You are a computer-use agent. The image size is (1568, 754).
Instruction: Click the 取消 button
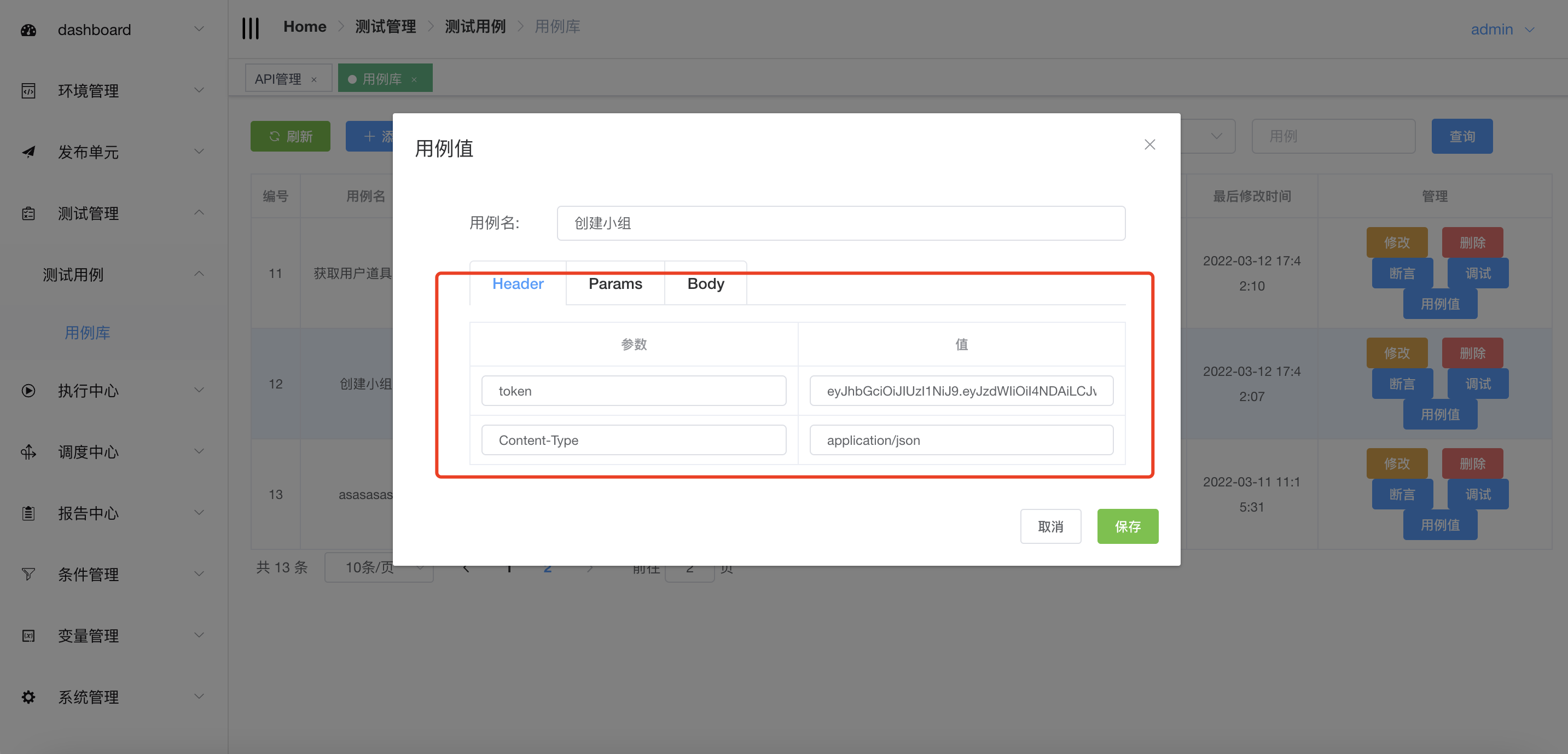(x=1050, y=526)
